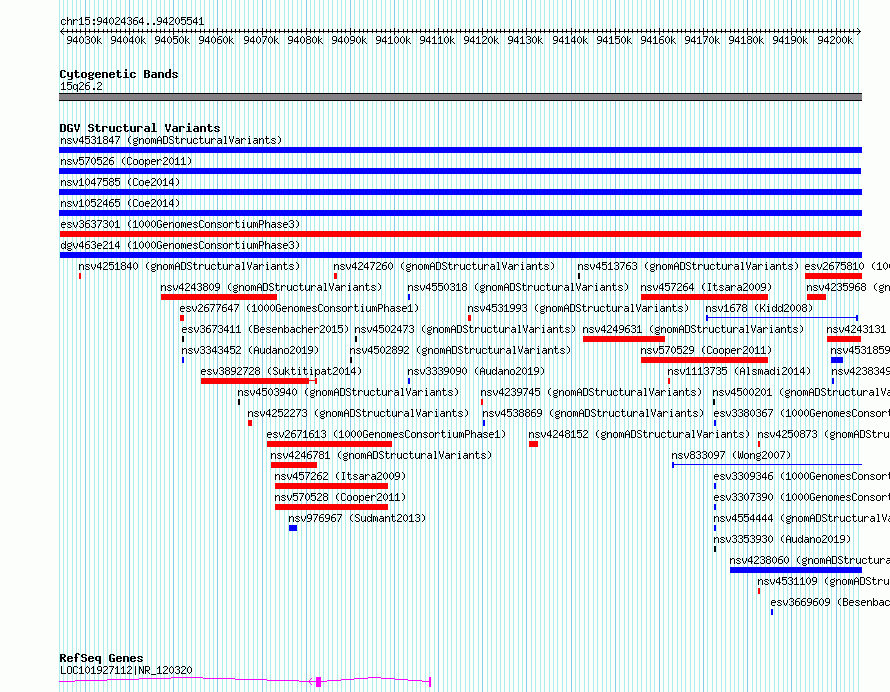This screenshot has height=692, width=890.
Task: Click the nsv4531847 gnomAD variant label
Action: tap(171, 140)
